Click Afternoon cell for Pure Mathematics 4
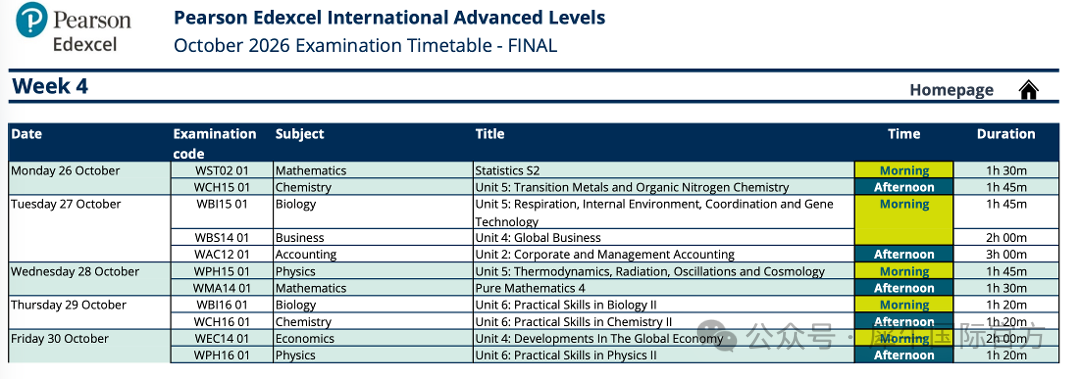 904,288
